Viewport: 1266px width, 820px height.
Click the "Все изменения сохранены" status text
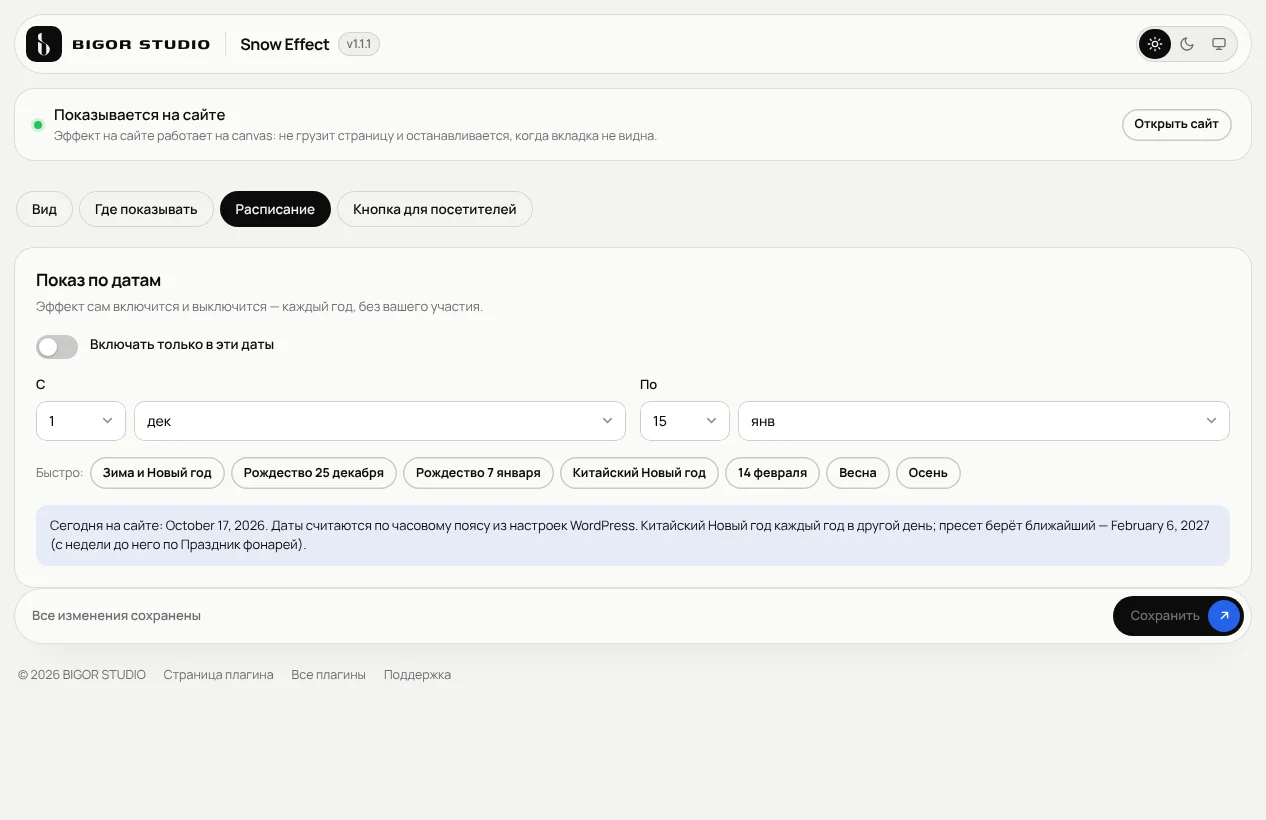116,616
